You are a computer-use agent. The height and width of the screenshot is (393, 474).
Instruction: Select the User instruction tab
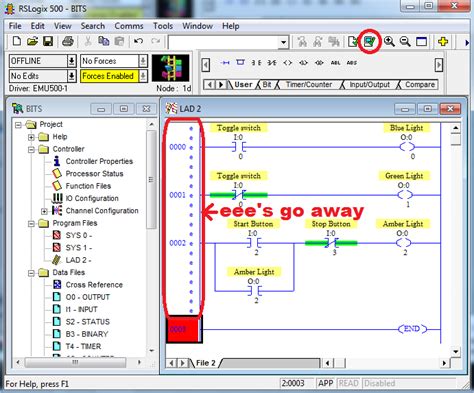click(243, 85)
